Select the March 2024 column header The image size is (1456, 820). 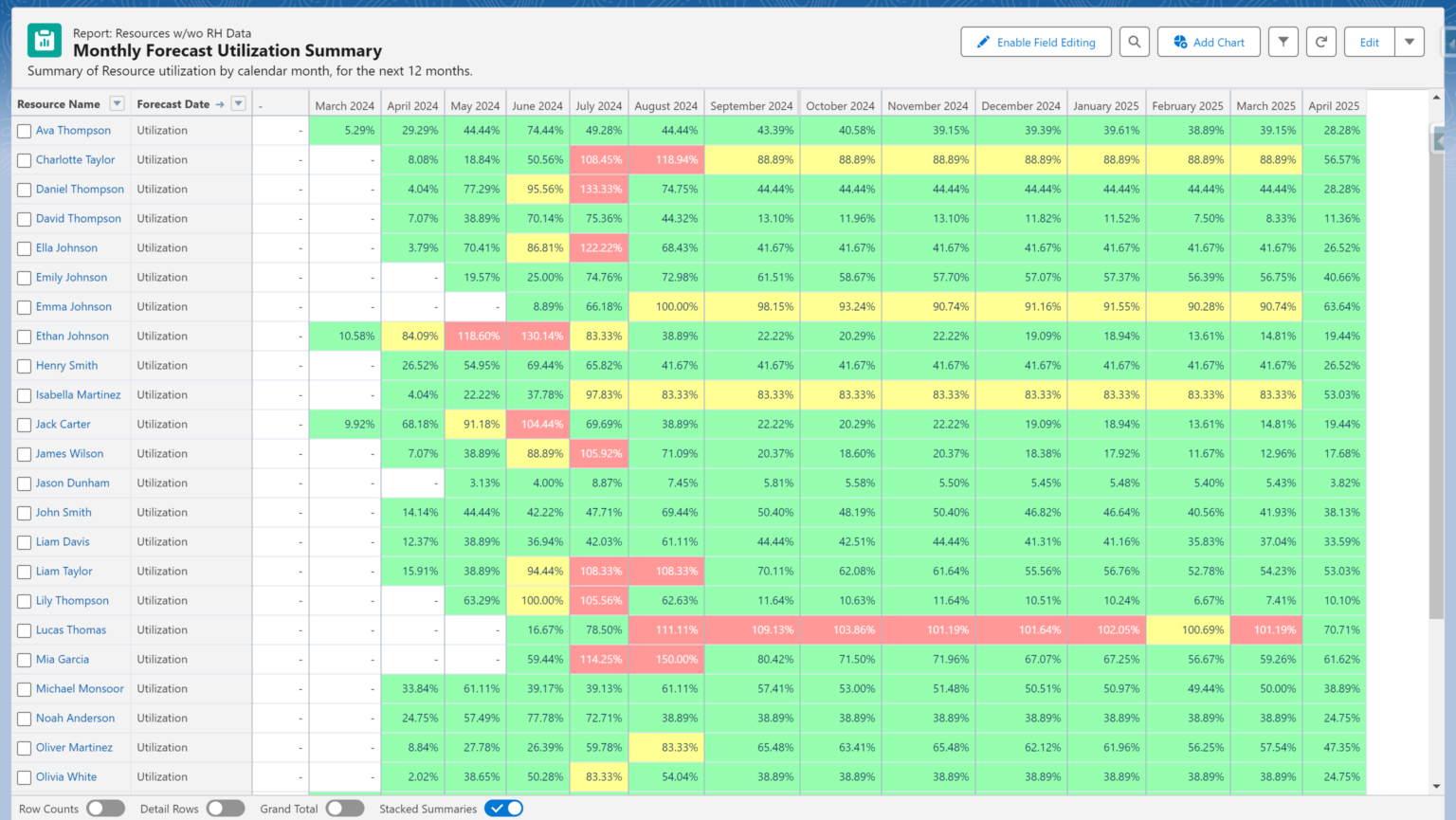(344, 104)
